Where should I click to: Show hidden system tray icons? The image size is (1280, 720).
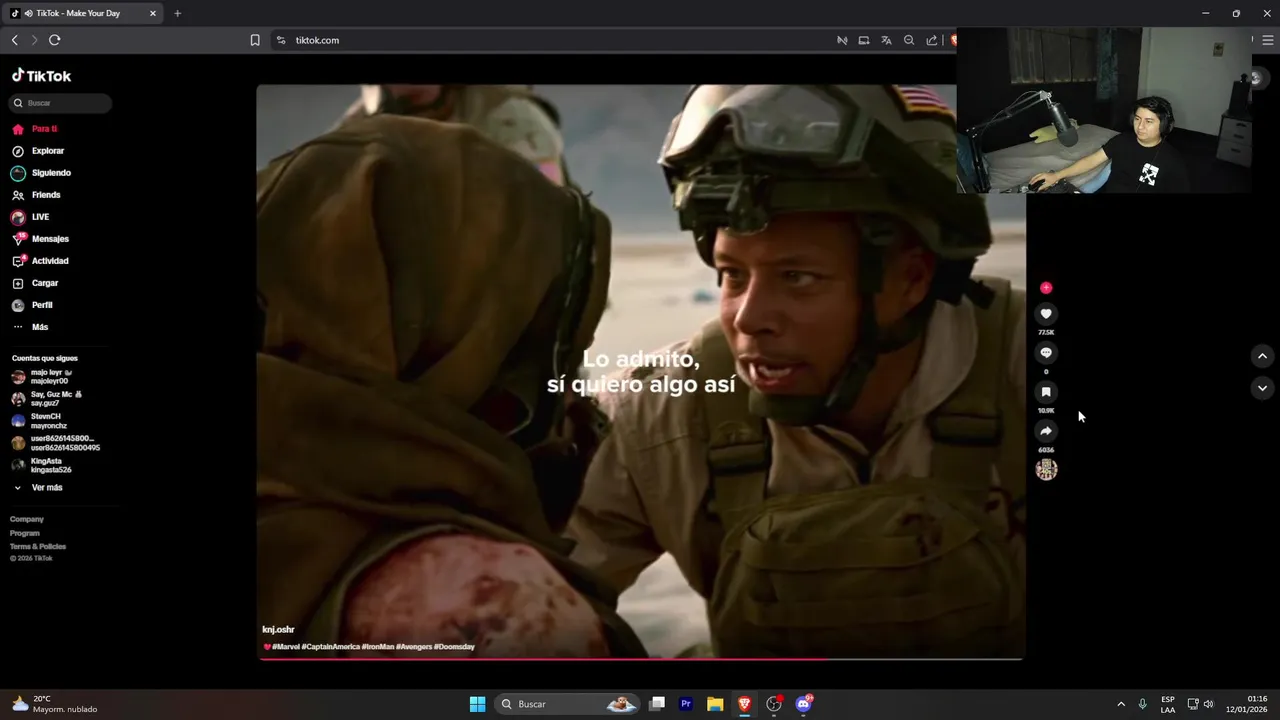[1121, 704]
